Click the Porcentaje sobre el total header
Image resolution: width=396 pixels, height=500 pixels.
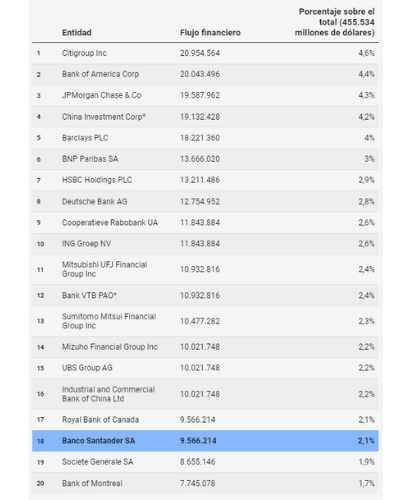coord(335,22)
